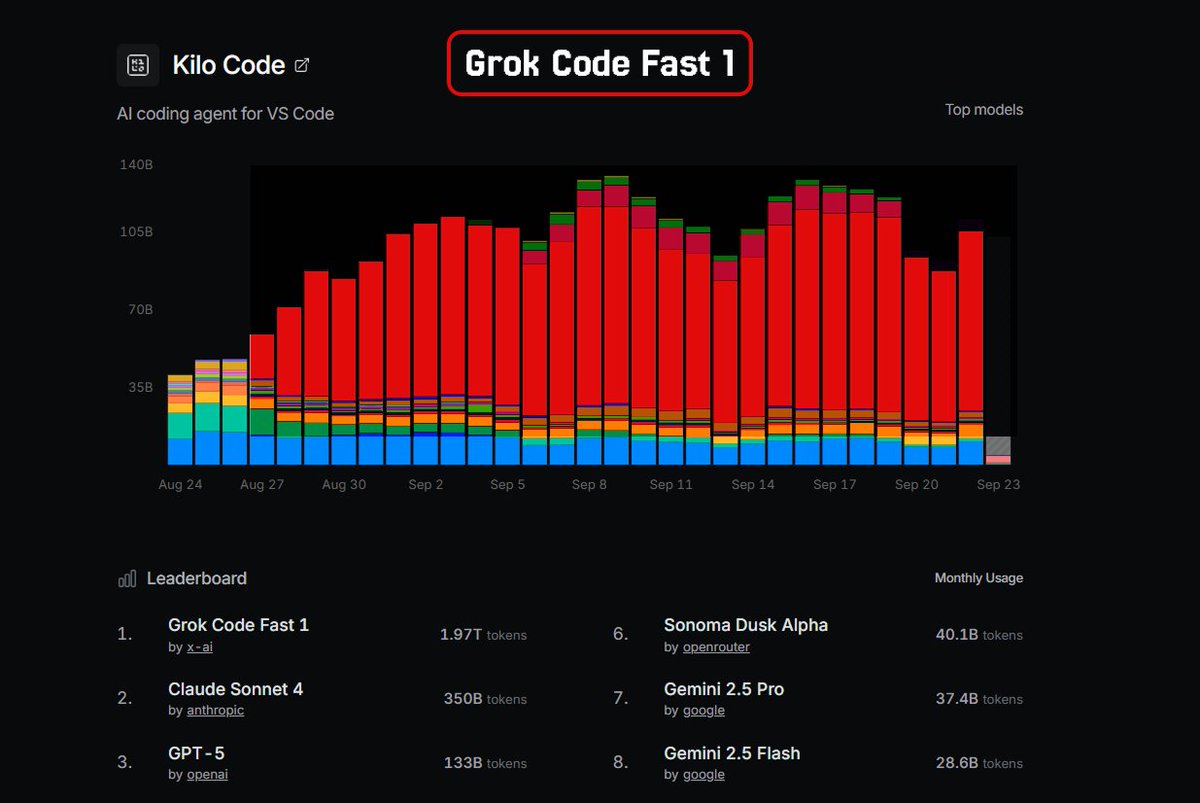Open the Claude Sonnet 4 model entry

pos(235,689)
